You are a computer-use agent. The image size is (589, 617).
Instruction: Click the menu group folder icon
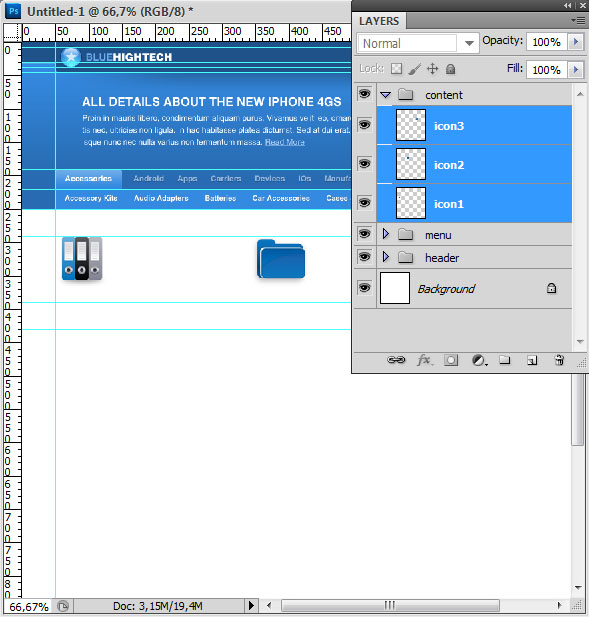(x=405, y=235)
